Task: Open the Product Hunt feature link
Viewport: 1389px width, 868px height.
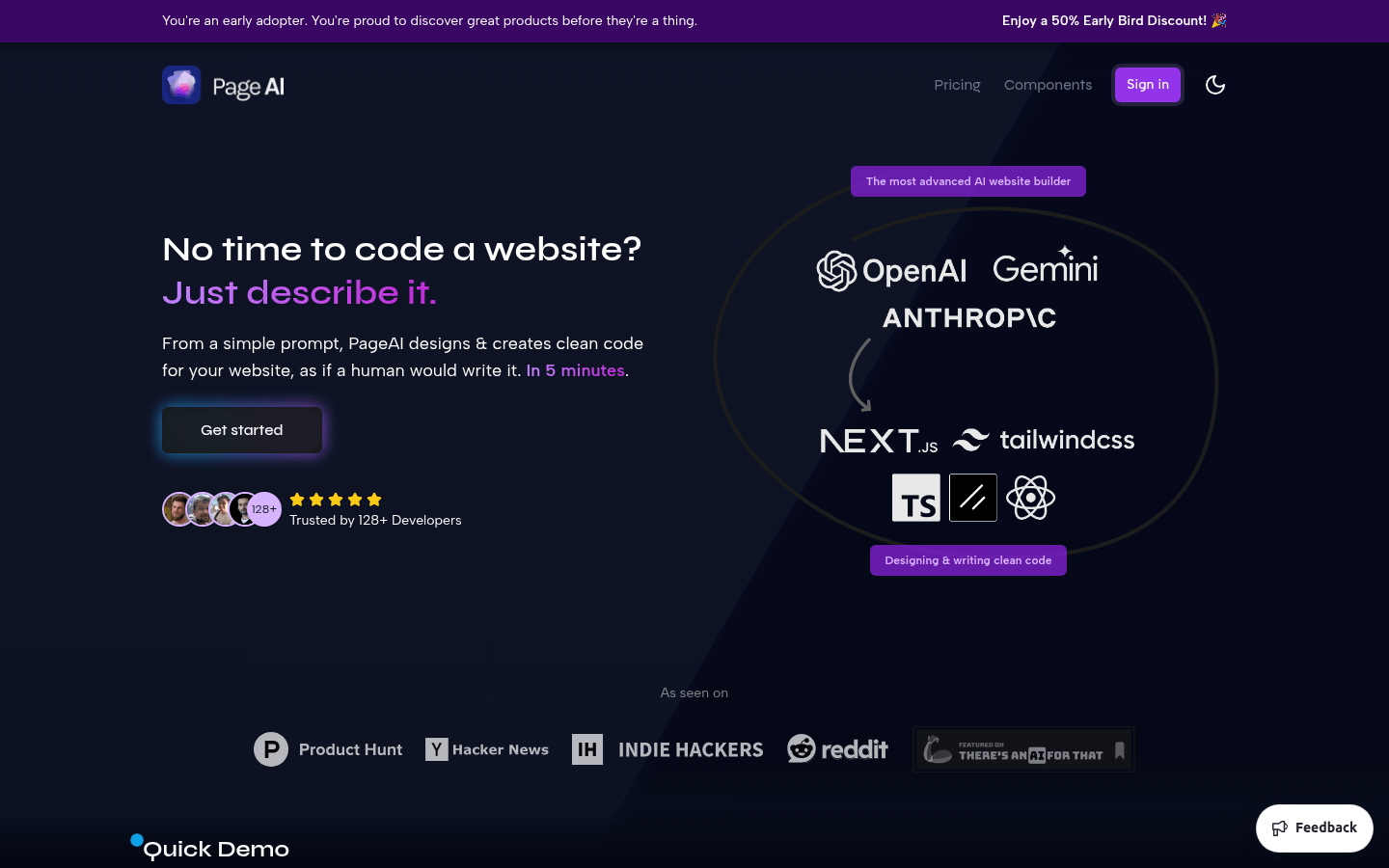Action: tap(328, 749)
